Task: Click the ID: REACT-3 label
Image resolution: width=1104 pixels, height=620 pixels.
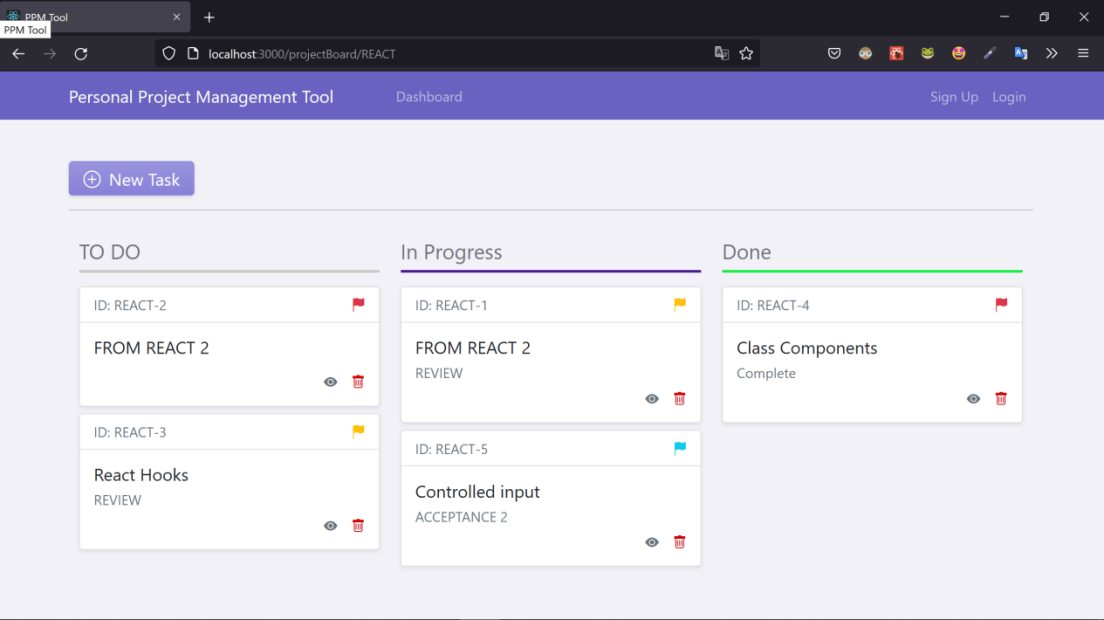Action: (x=130, y=432)
